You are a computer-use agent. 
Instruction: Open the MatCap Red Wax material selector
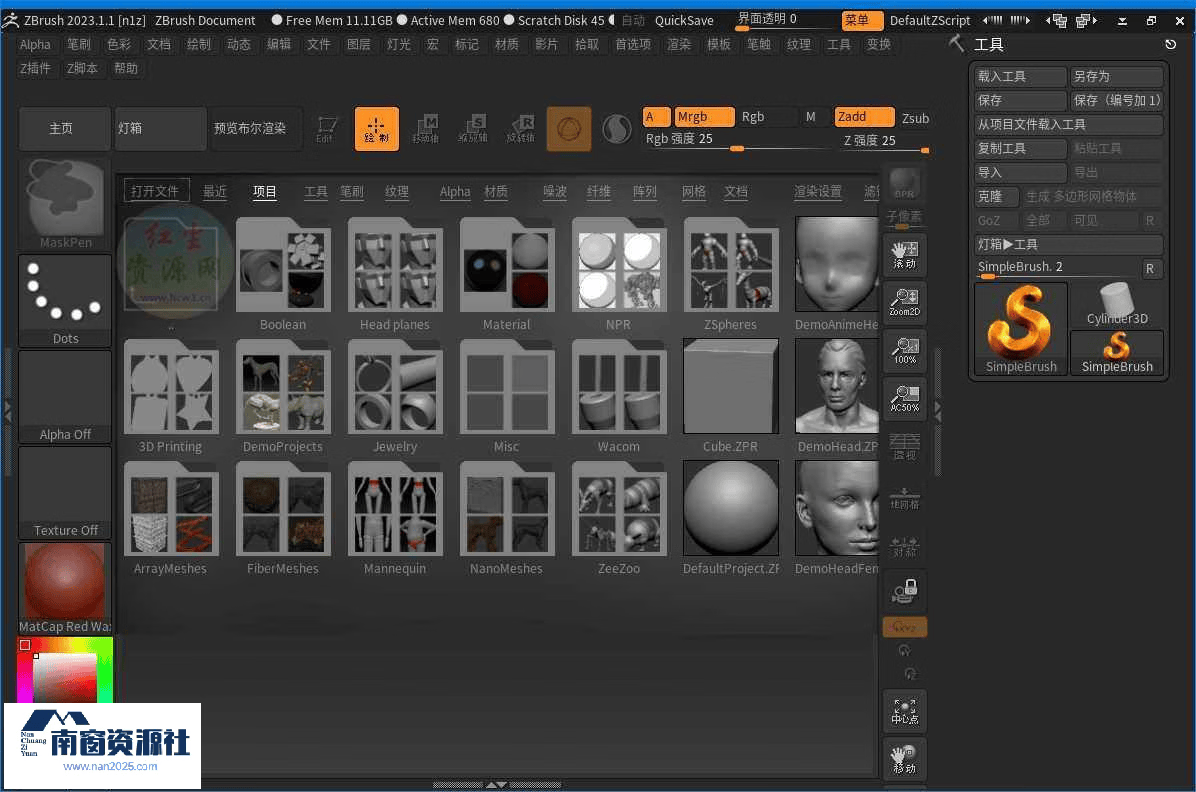pyautogui.click(x=65, y=588)
